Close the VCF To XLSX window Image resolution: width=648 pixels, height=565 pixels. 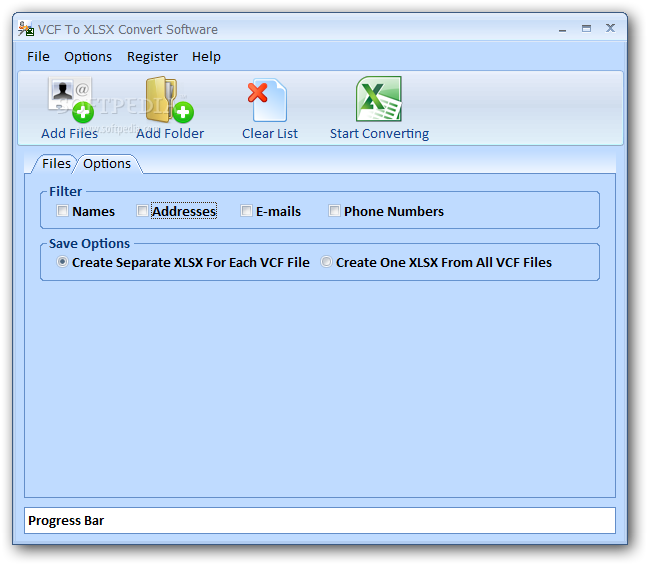pyautogui.click(x=610, y=28)
